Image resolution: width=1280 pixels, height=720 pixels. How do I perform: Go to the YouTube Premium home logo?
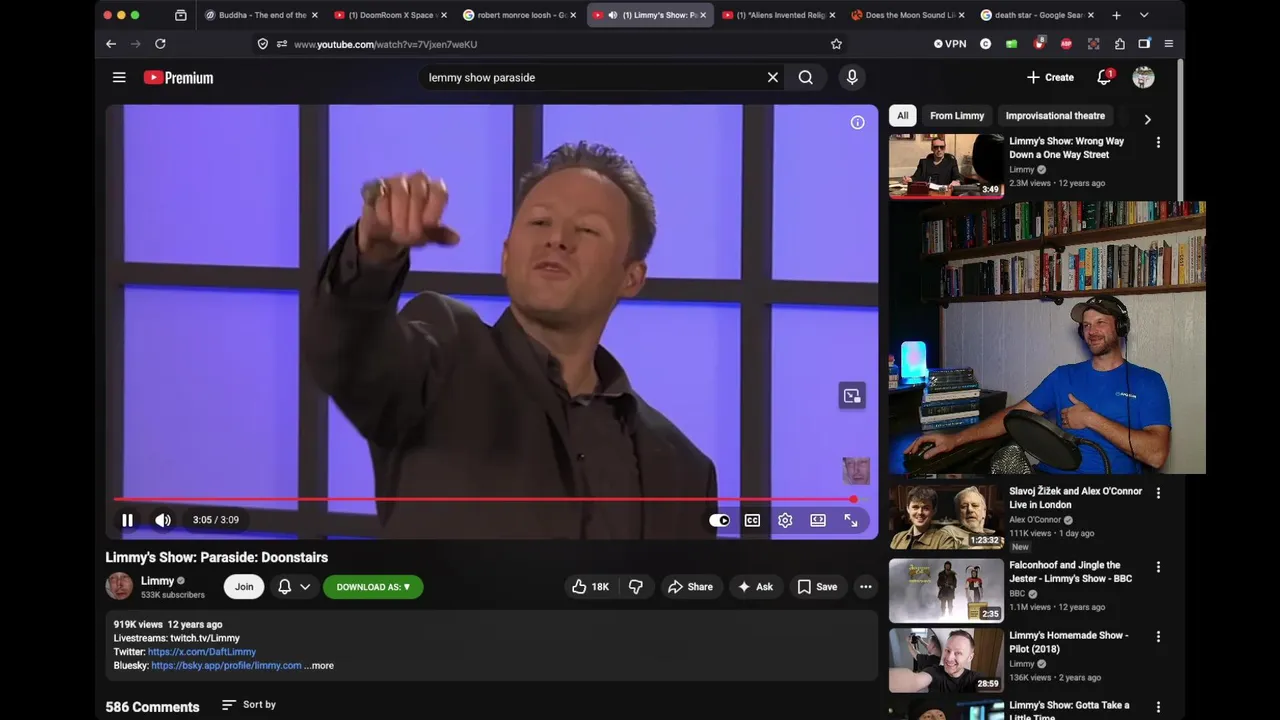tap(178, 77)
